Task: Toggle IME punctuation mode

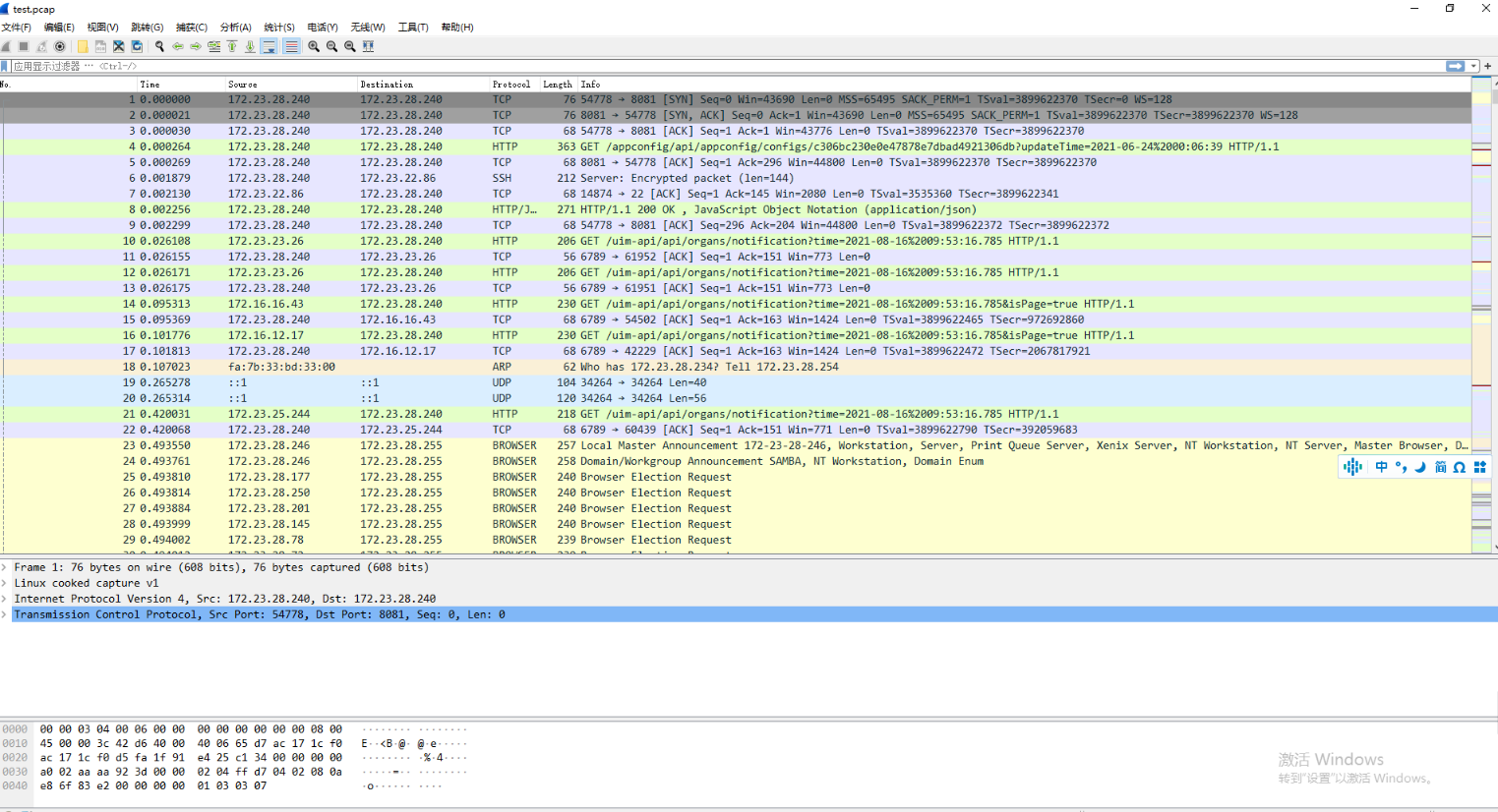Action: [1401, 467]
